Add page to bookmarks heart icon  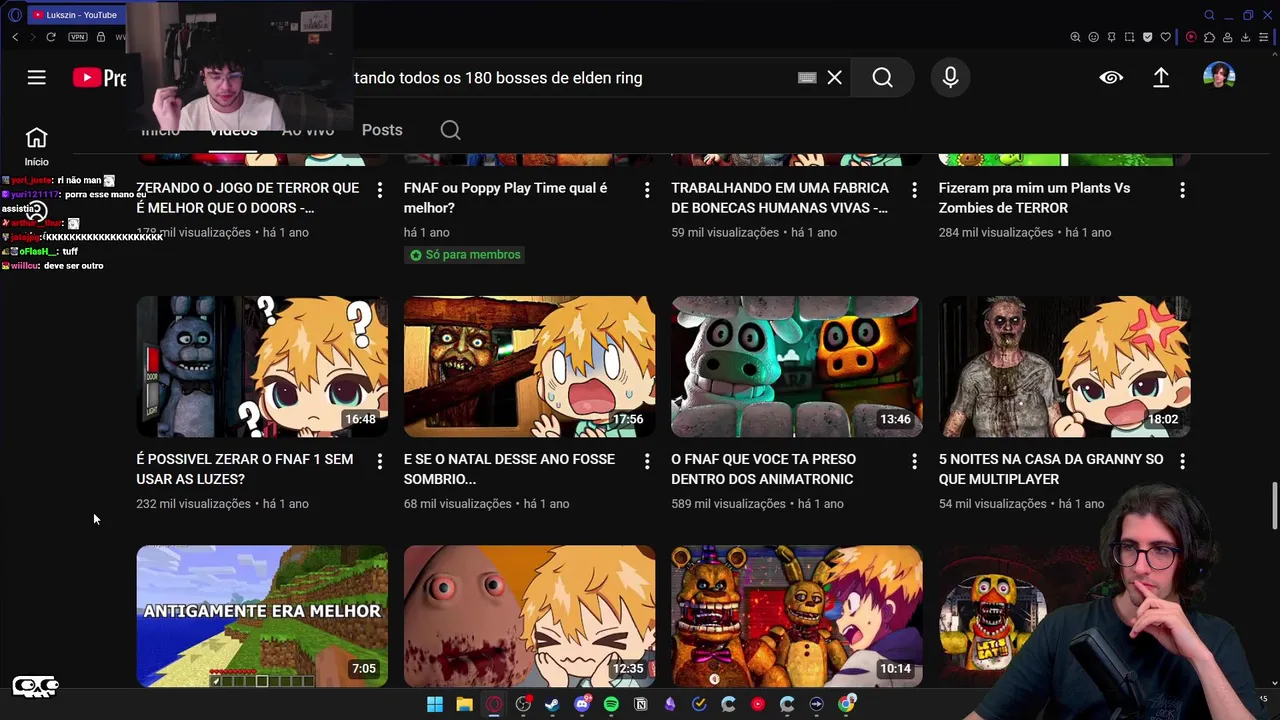[1165, 37]
